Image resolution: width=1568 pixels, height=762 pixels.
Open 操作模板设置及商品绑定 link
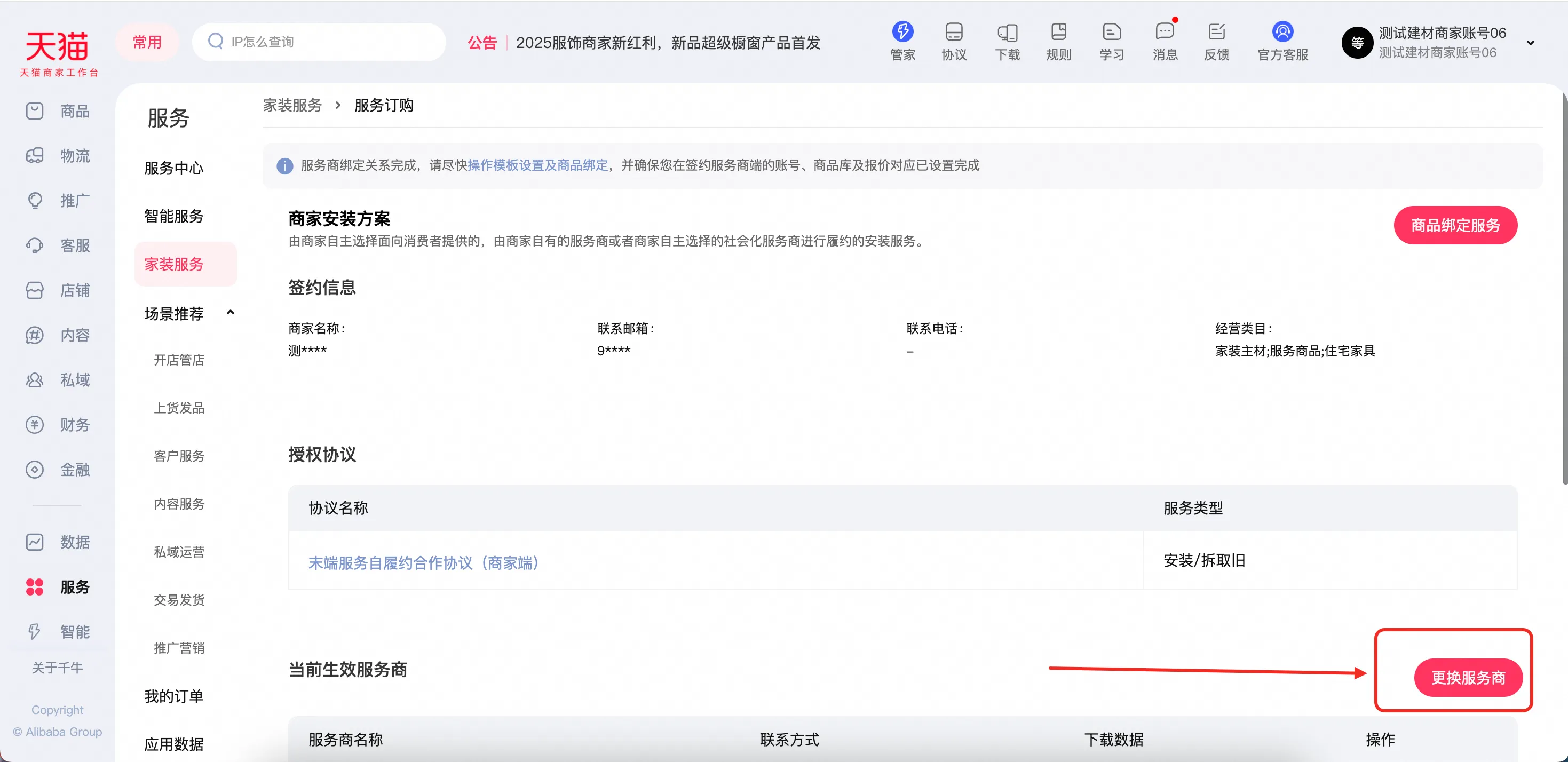pos(537,165)
